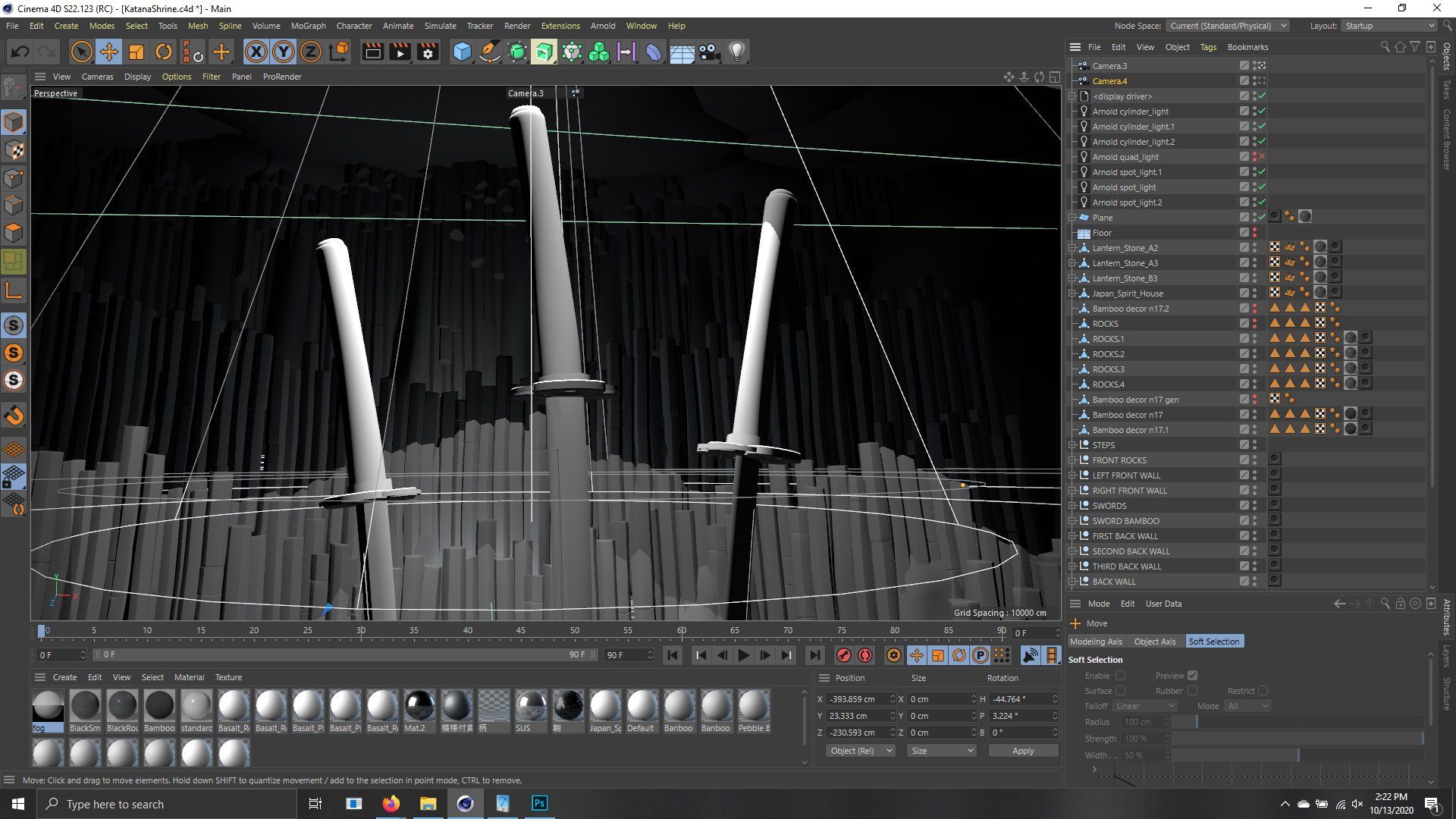The width and height of the screenshot is (1456, 819).
Task: Activate the Scale tool
Action: tap(136, 52)
